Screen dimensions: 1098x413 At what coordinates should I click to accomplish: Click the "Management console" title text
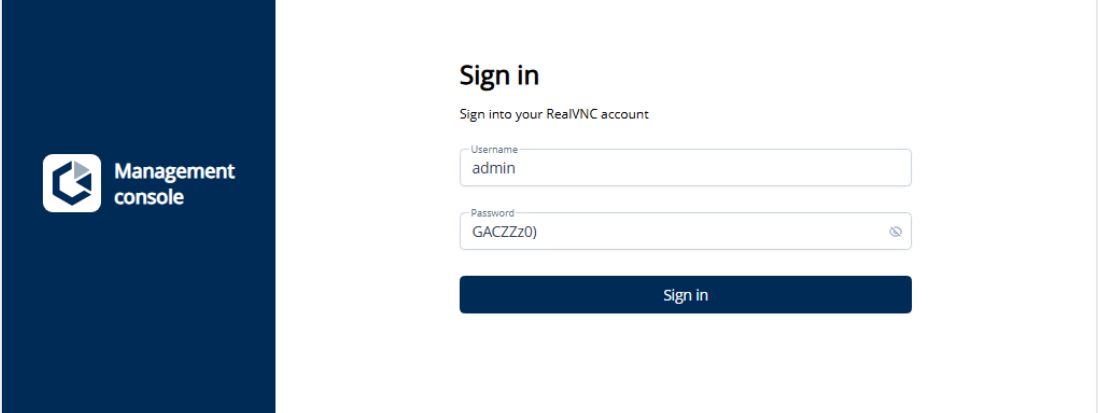pos(174,184)
